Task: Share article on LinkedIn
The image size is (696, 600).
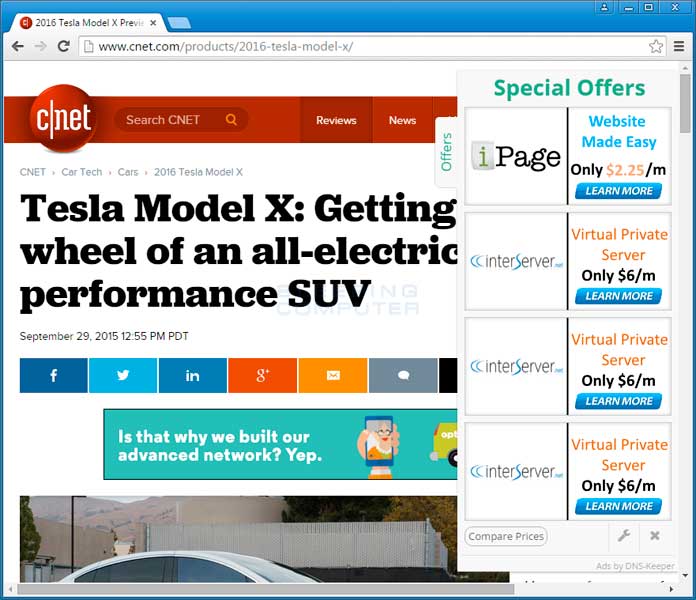Action: tap(193, 375)
